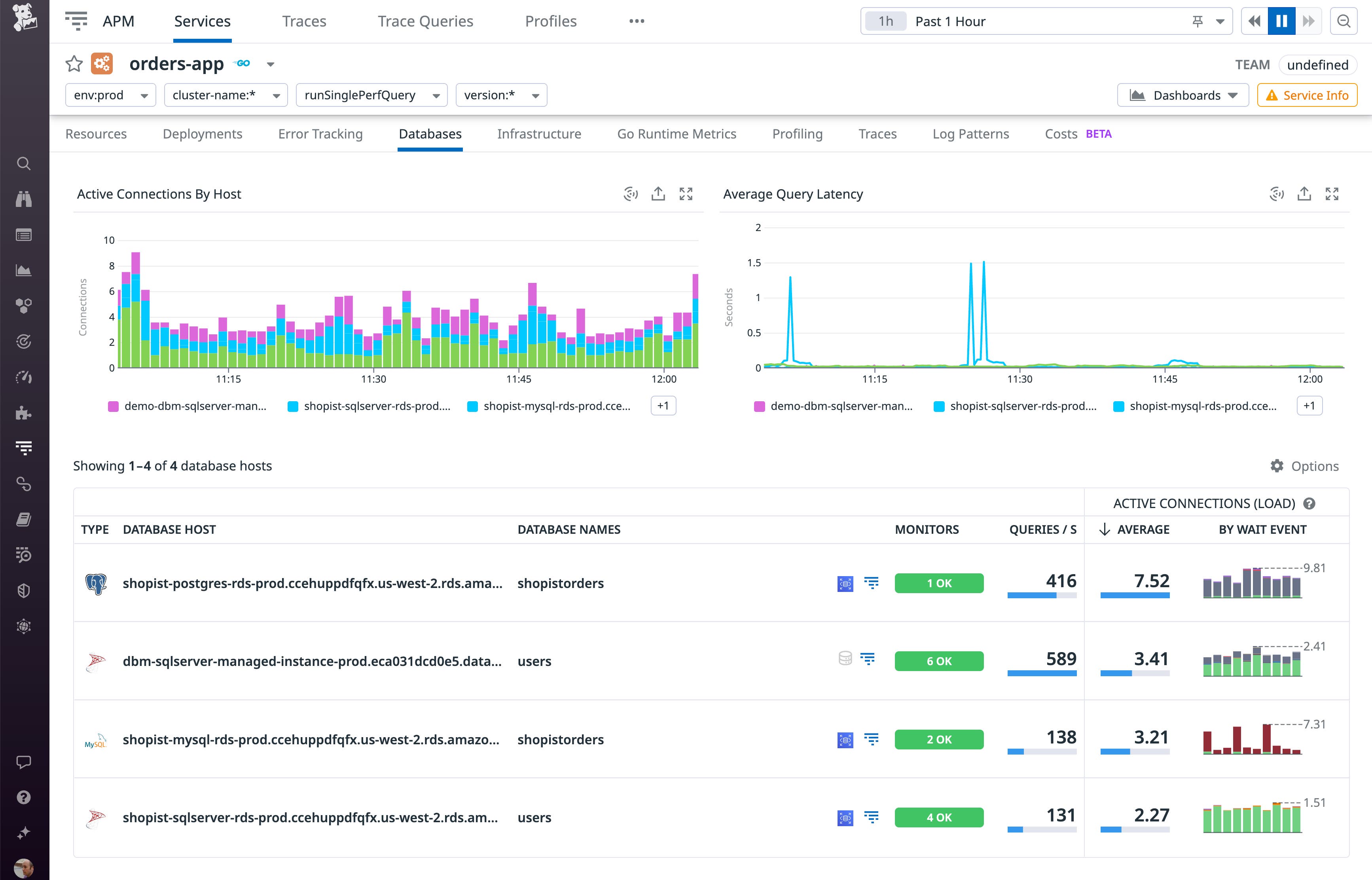The image size is (1372, 880).
Task: Pin the current time frame selection
Action: [x=1198, y=21]
